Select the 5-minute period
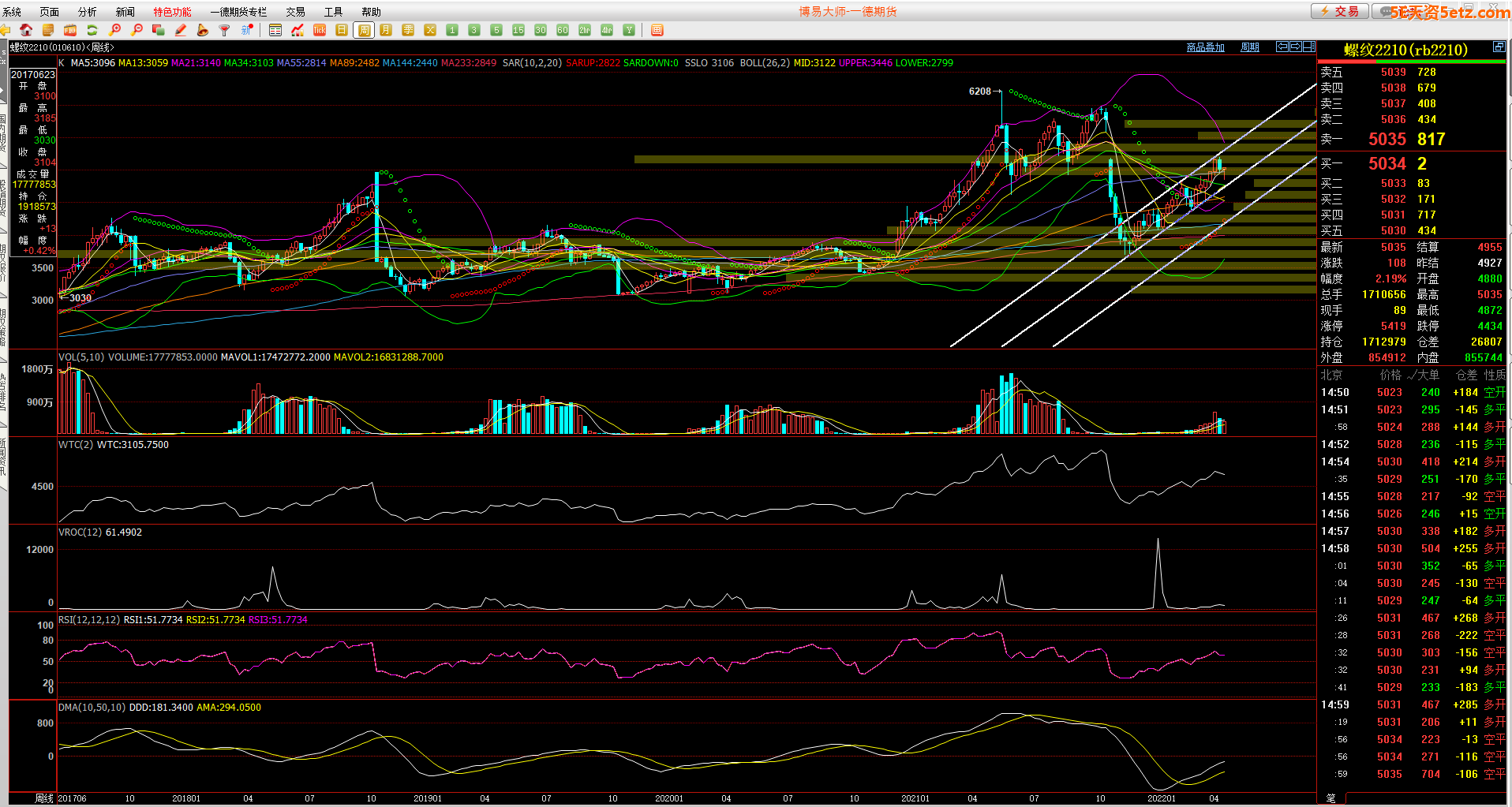Viewport: 1512px width, 807px height. (x=496, y=30)
